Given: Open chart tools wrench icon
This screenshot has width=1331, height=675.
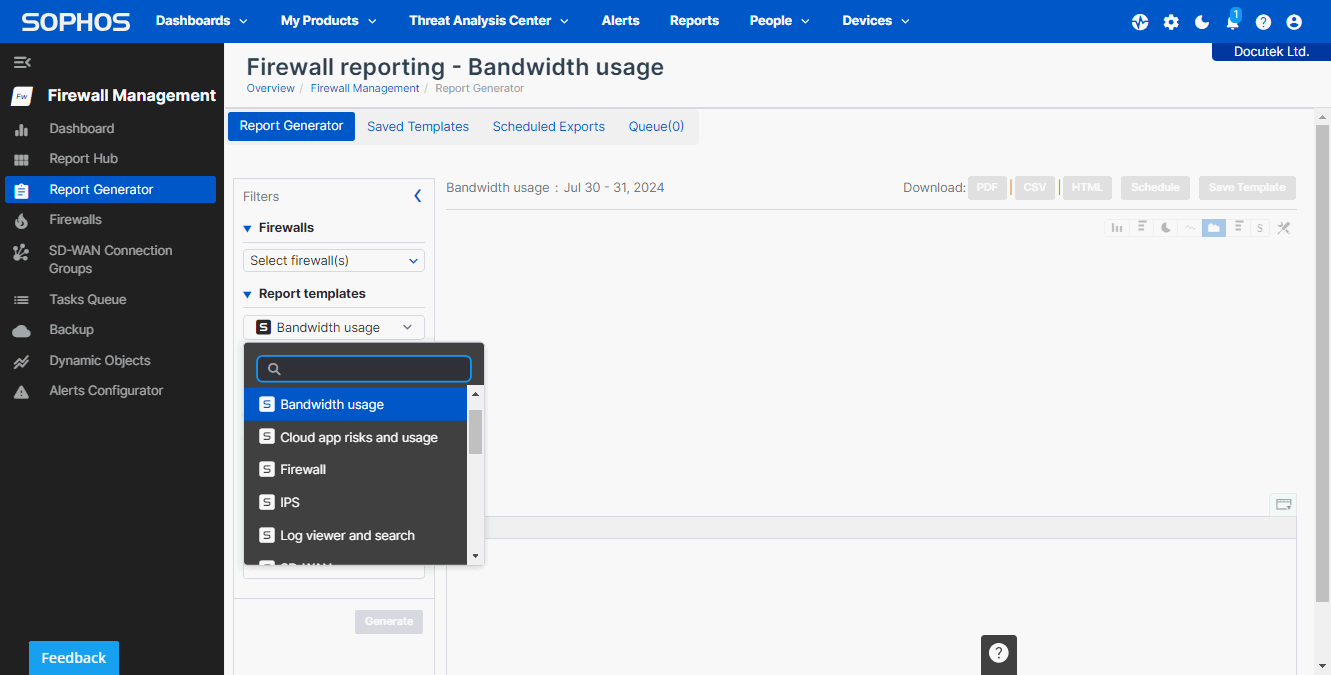Looking at the screenshot, I should [1284, 228].
